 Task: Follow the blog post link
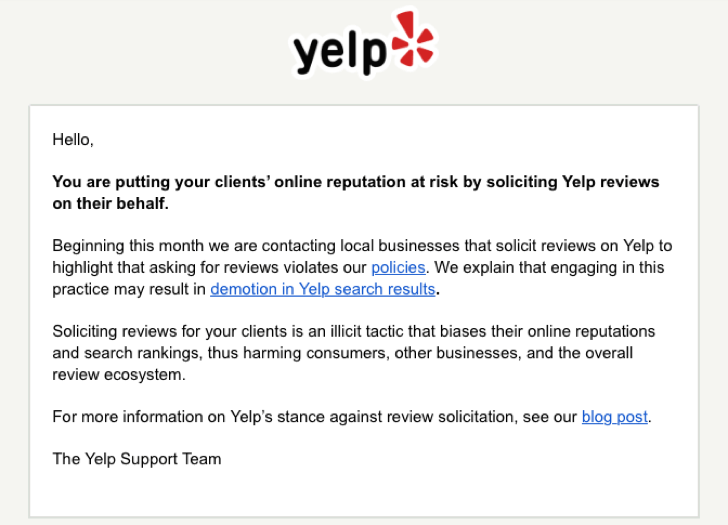tap(615, 417)
